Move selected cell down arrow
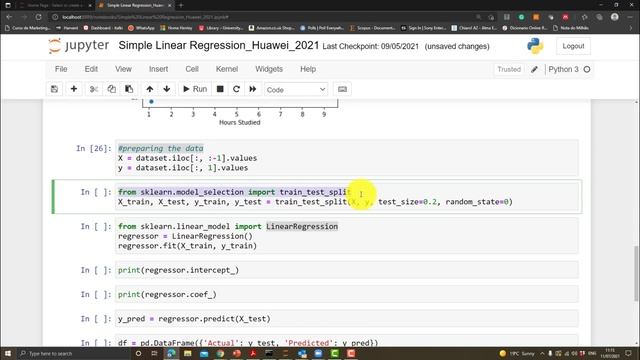 point(167,89)
